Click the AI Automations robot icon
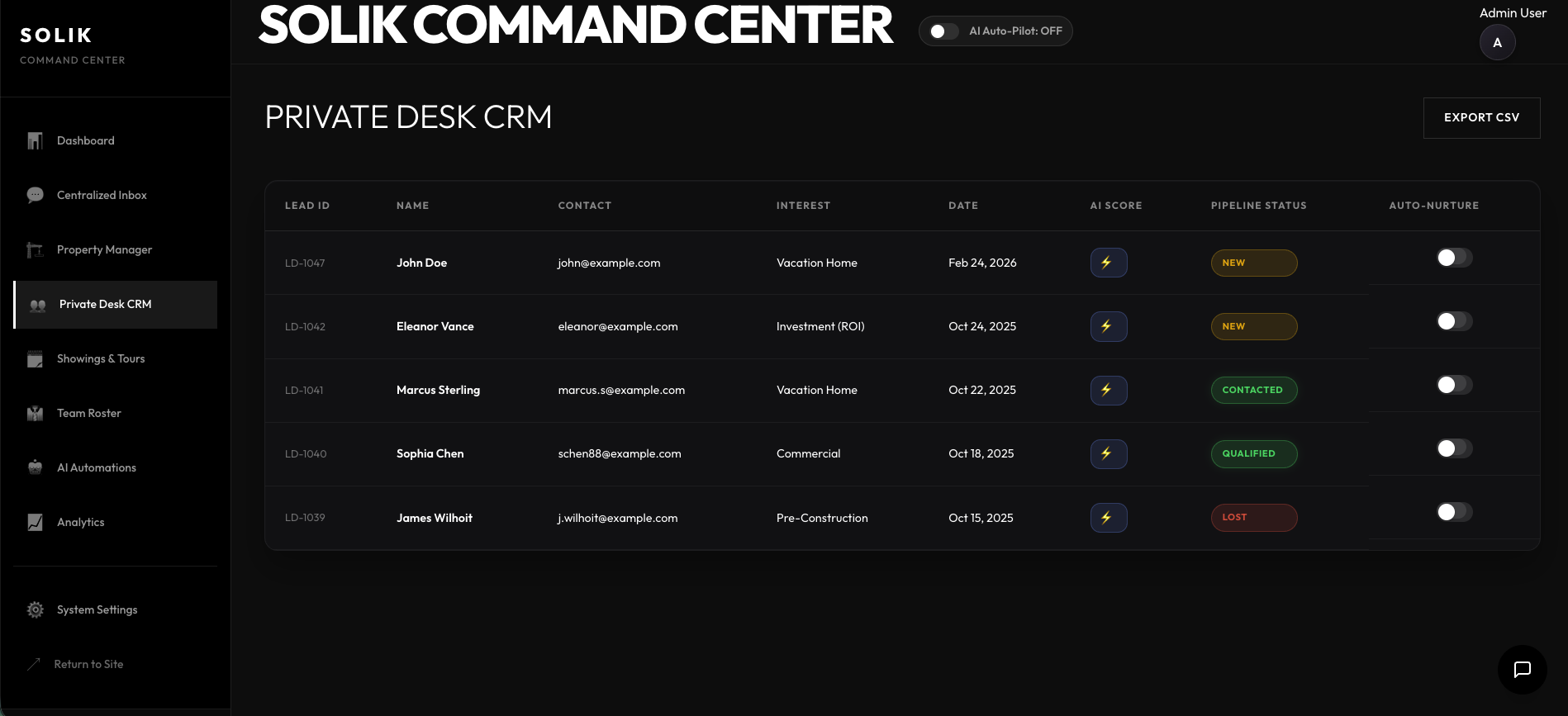Screen dimensions: 1568x716 [x=35, y=468]
